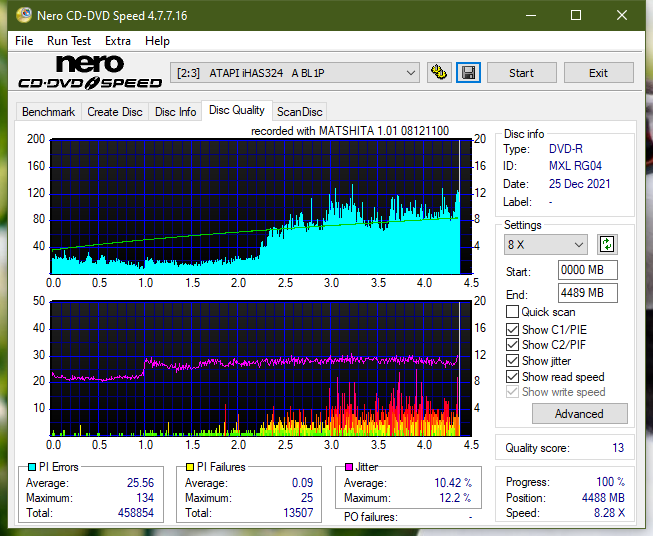Click the Jitter maximum 12.2 % value
This screenshot has height=536, width=653.
tap(456, 498)
